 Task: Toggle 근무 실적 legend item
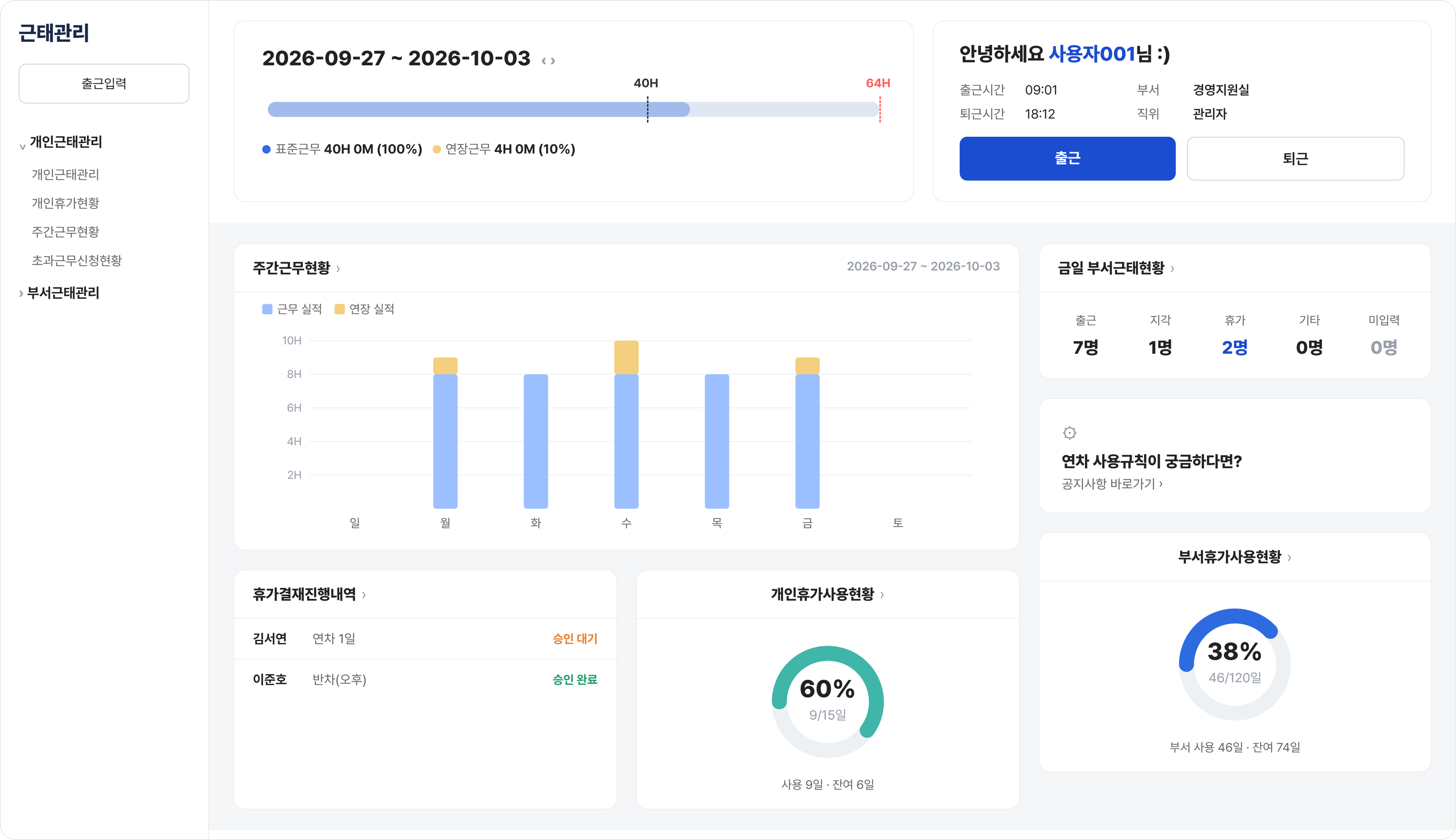(x=292, y=309)
